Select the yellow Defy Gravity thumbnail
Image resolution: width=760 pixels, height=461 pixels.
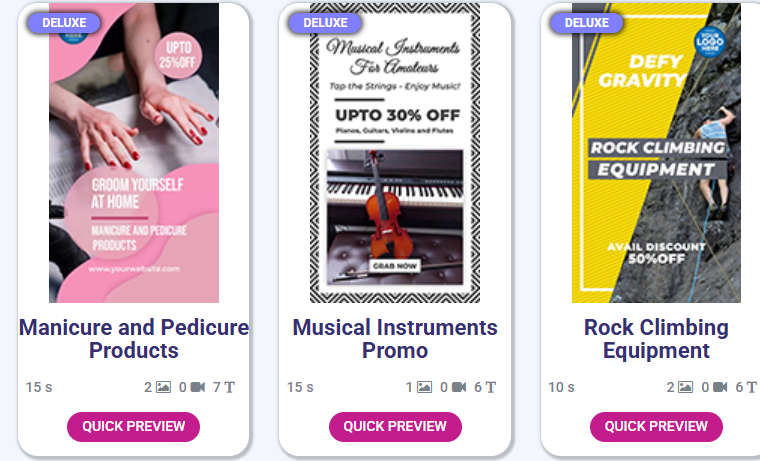click(x=656, y=153)
